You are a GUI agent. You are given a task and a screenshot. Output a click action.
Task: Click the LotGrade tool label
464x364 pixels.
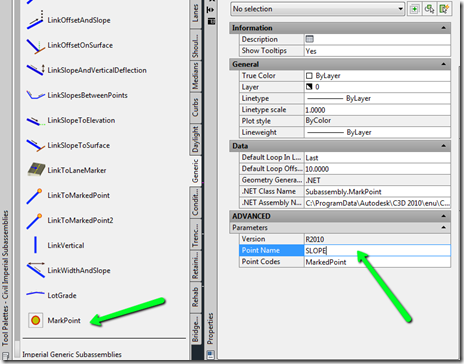click(x=62, y=295)
